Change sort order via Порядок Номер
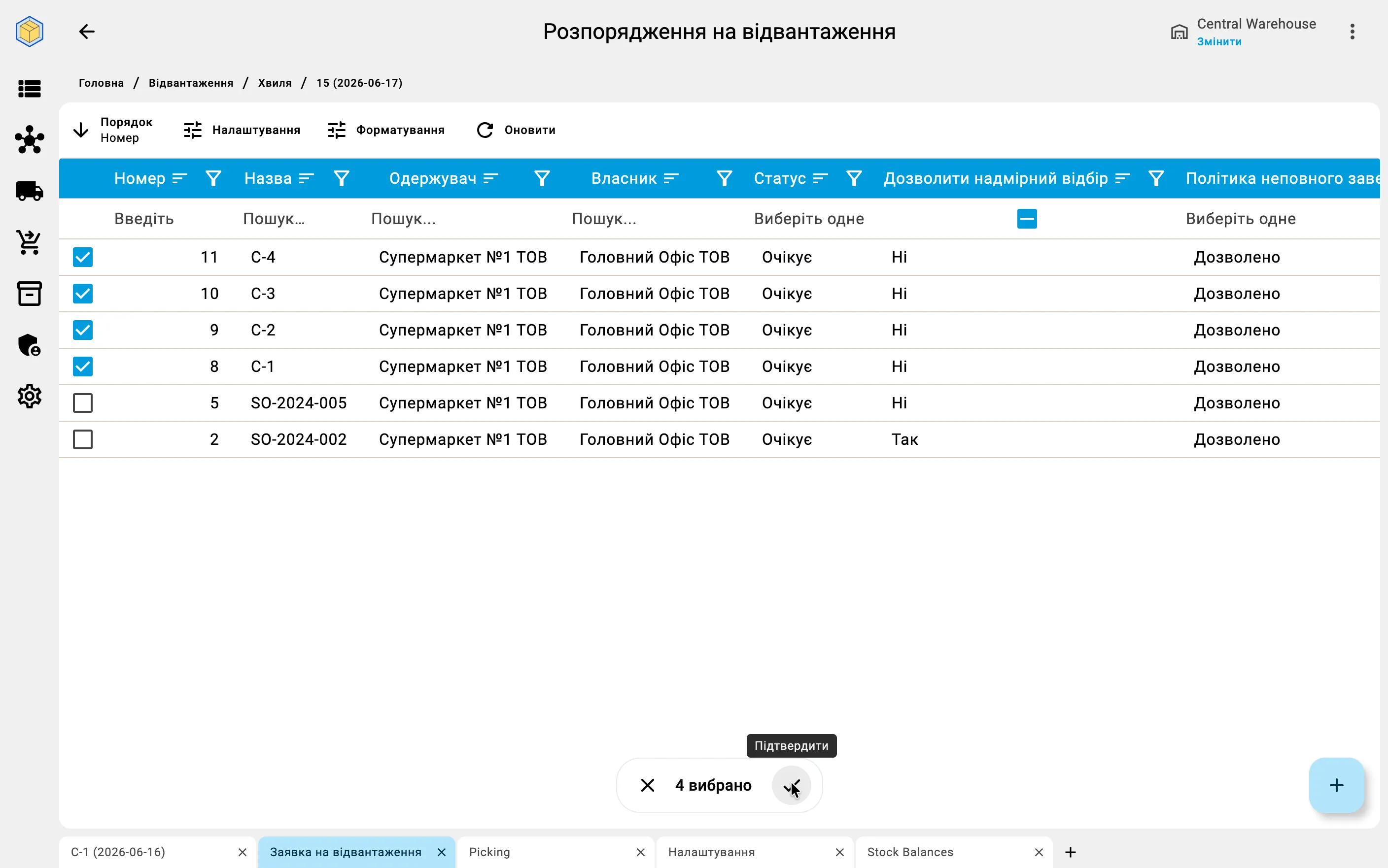Screen dimensions: 1388x868 [x=112, y=130]
